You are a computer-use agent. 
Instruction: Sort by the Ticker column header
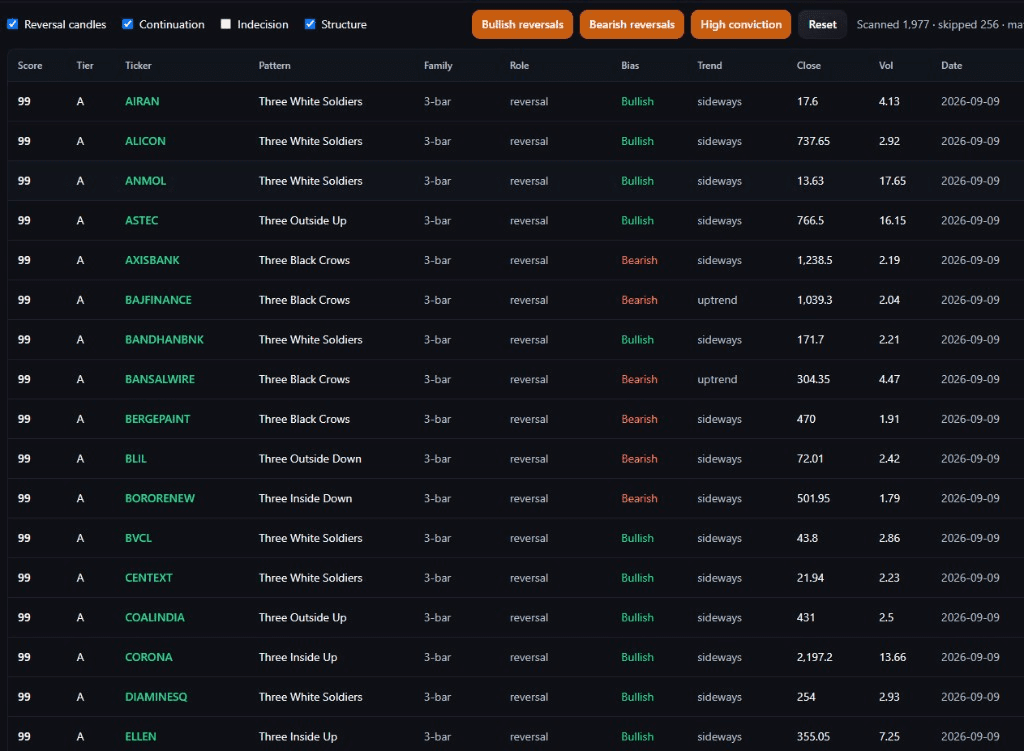[138, 65]
